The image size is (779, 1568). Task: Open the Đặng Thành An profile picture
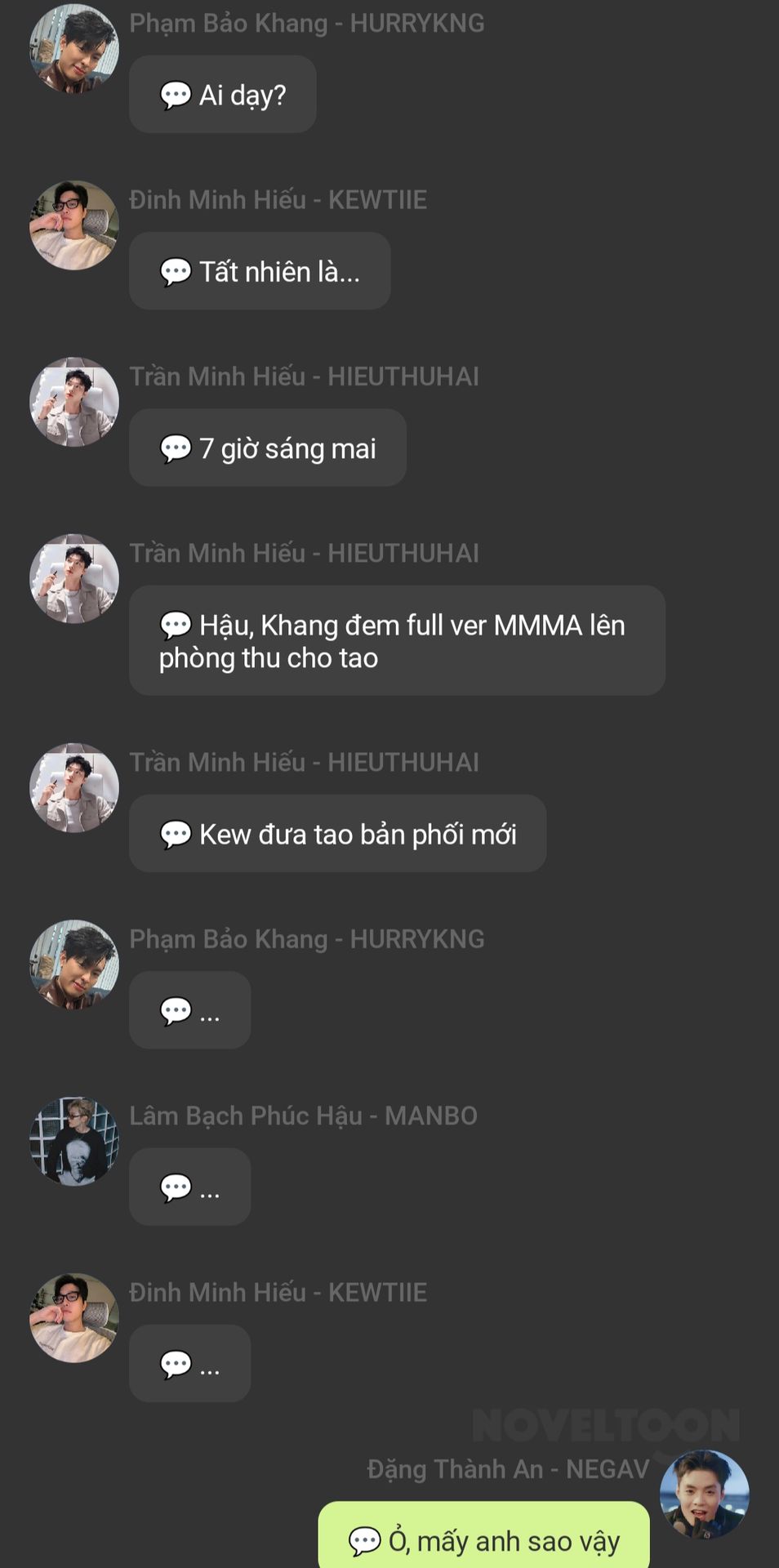[704, 1494]
